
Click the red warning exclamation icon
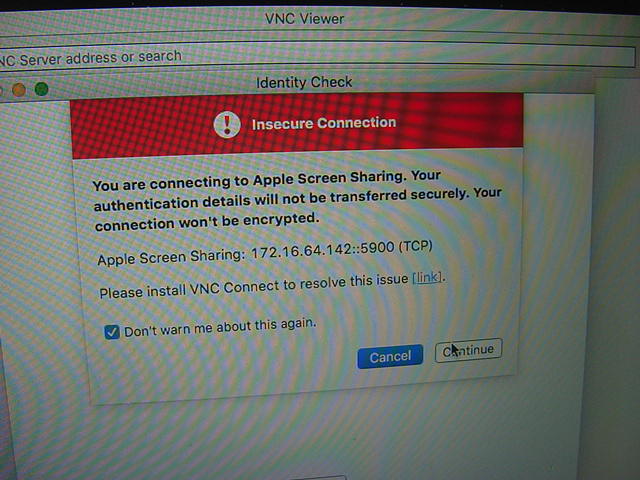pos(227,124)
